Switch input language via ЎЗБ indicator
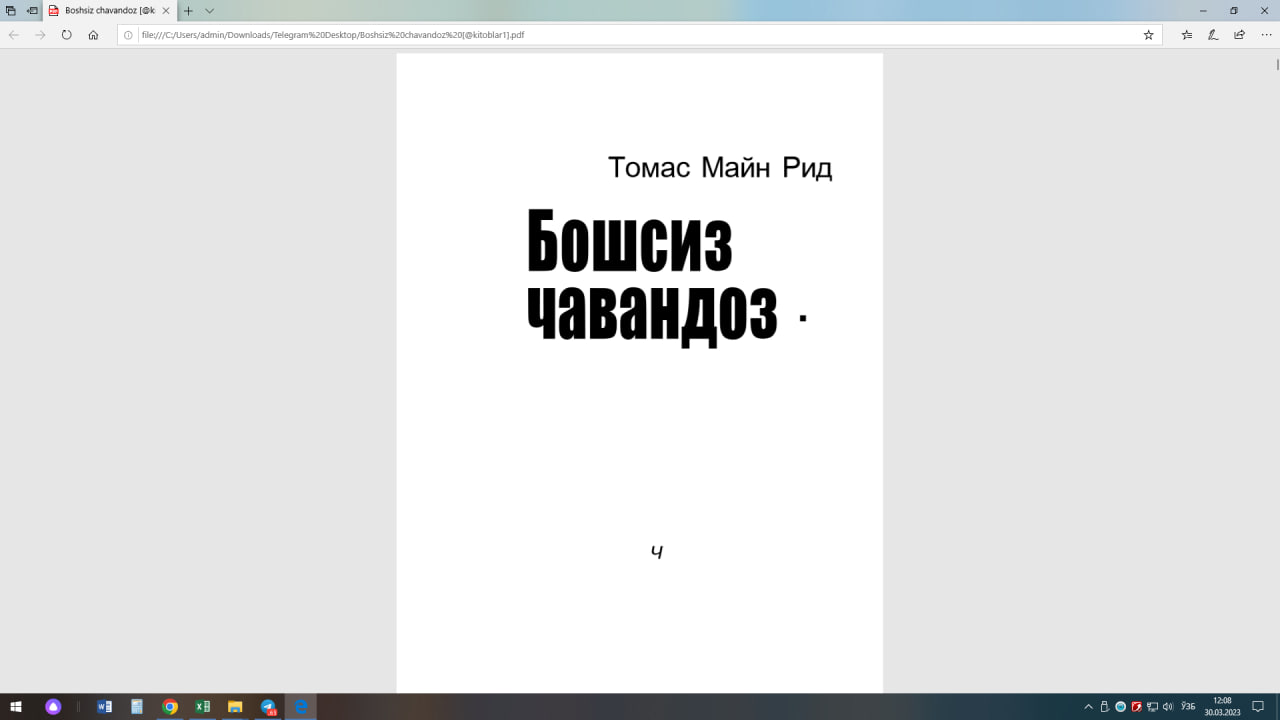 [x=1188, y=707]
